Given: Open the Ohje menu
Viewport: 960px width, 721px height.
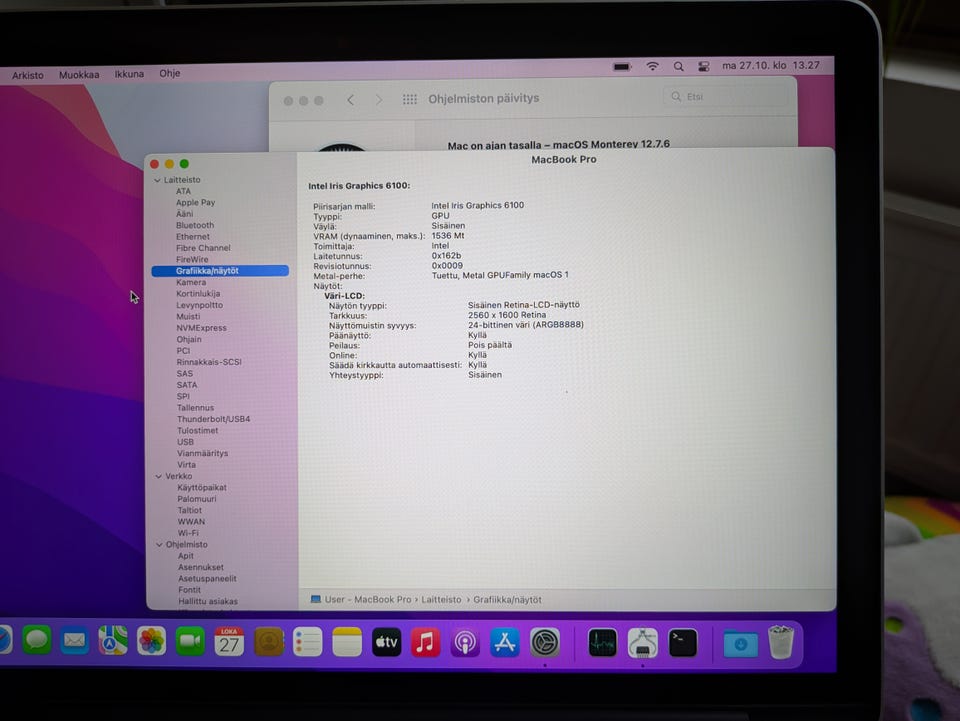Looking at the screenshot, I should 170,73.
